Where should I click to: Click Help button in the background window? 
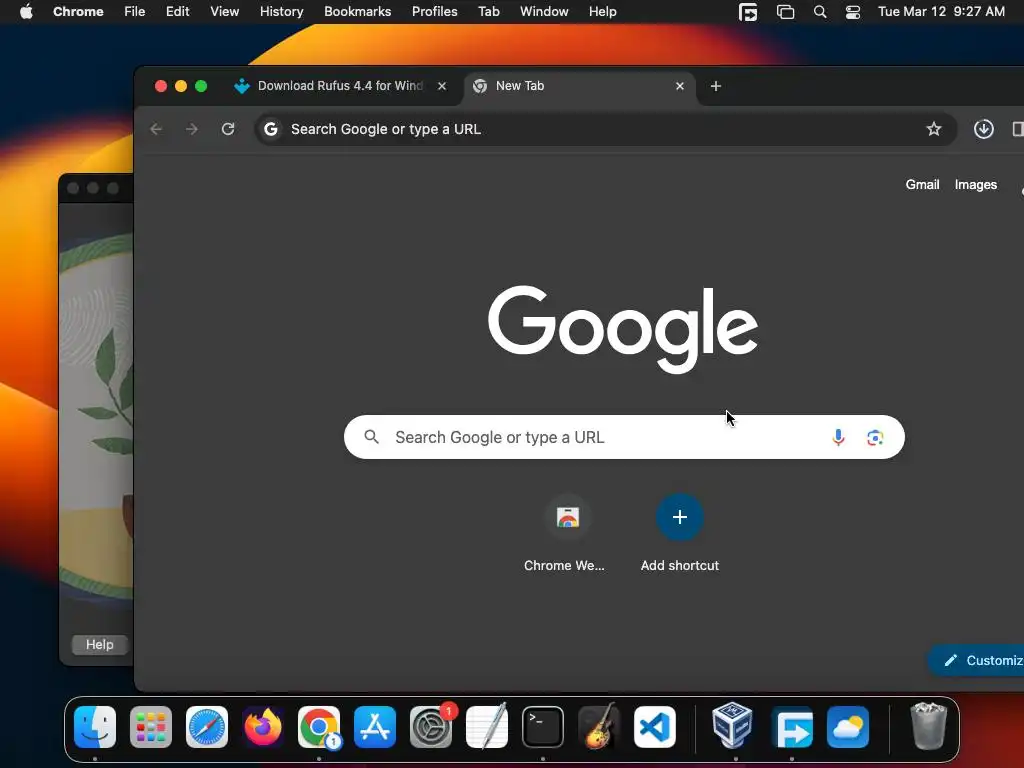[x=99, y=645]
